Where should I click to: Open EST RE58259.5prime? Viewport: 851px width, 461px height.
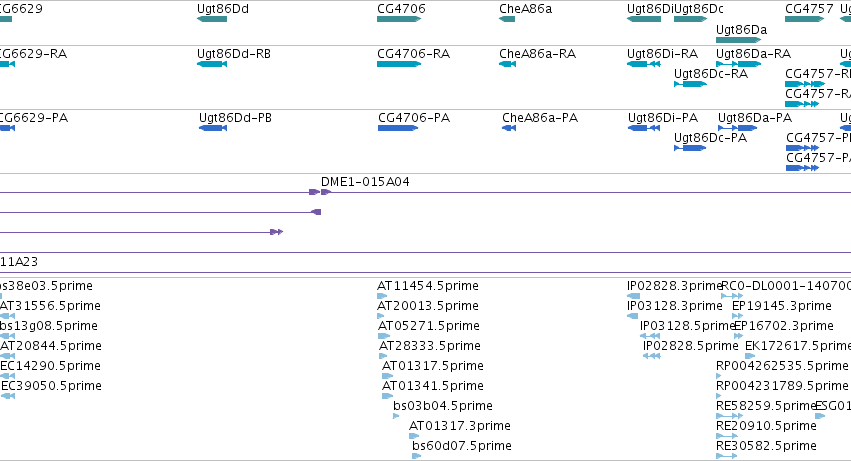(766, 406)
